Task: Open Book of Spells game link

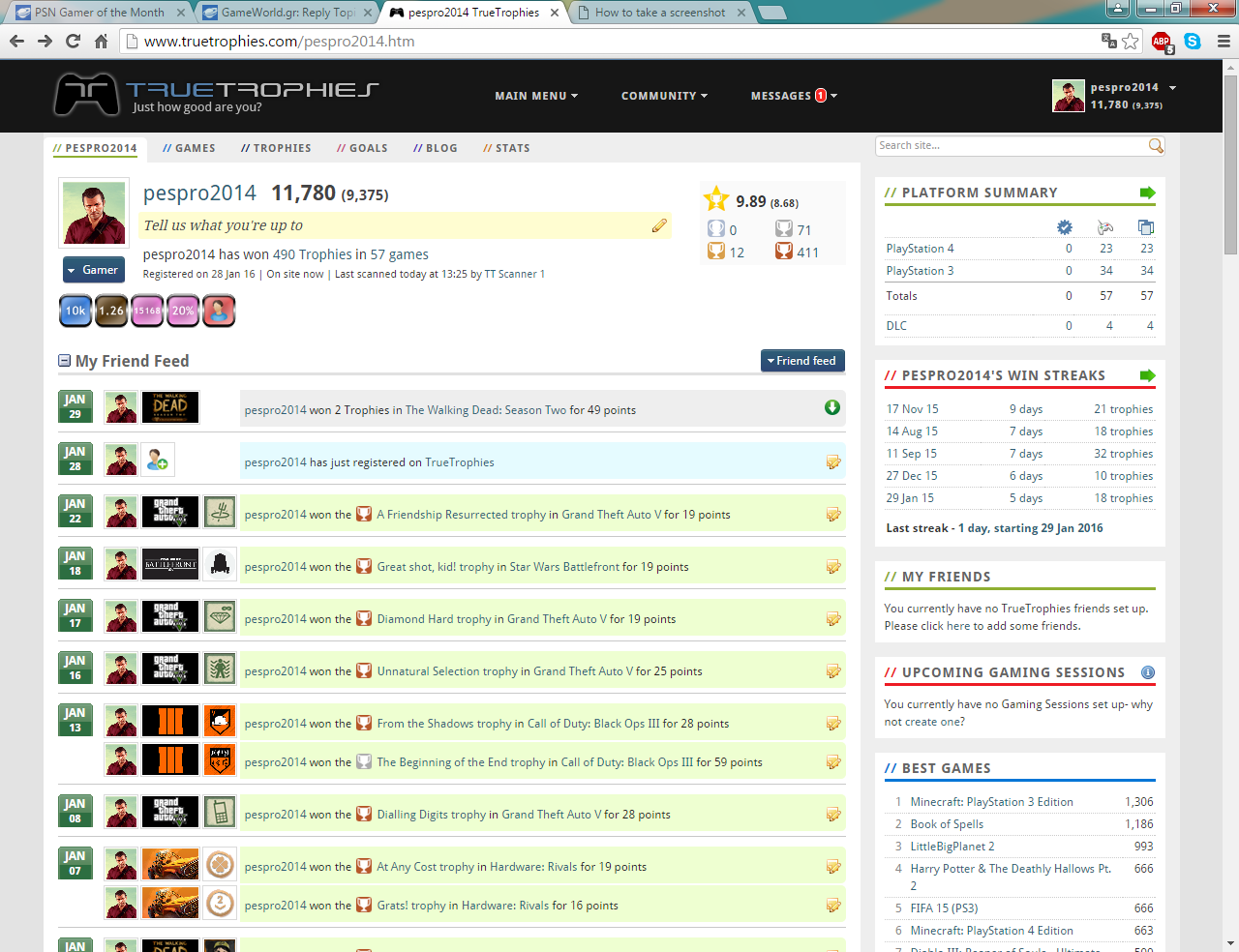Action: coord(947,824)
